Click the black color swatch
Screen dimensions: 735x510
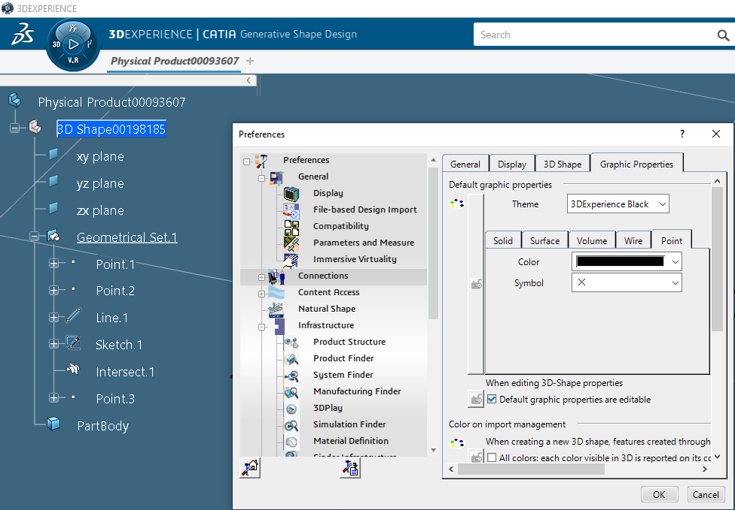click(620, 262)
